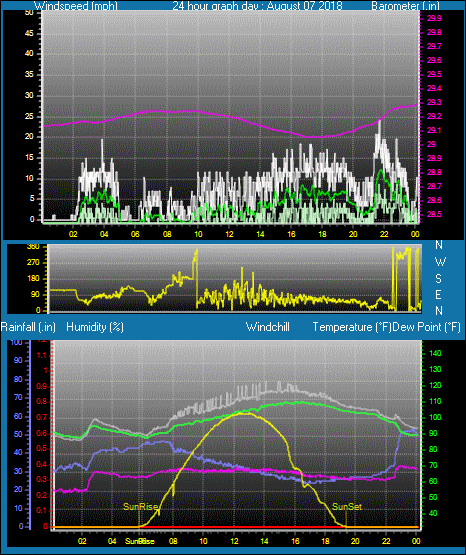Click the SunRise label inside the bottom graph
Viewport: 466px width, 555px height.
pyautogui.click(x=140, y=507)
